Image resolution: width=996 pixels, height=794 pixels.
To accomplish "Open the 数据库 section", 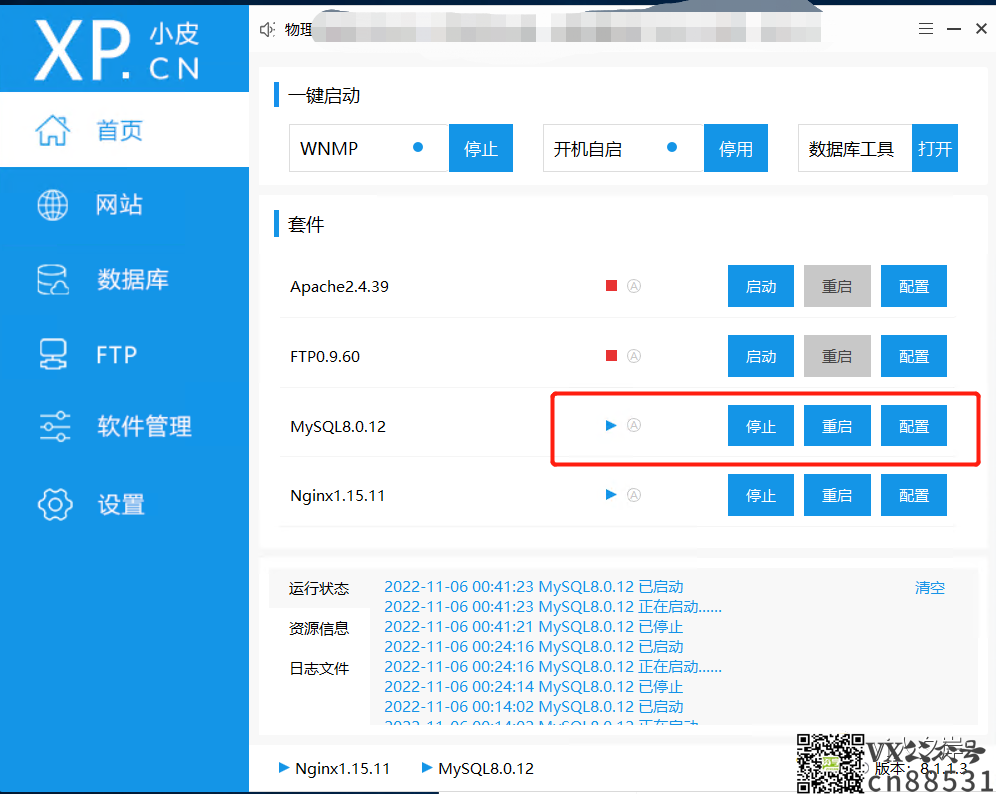I will 124,279.
